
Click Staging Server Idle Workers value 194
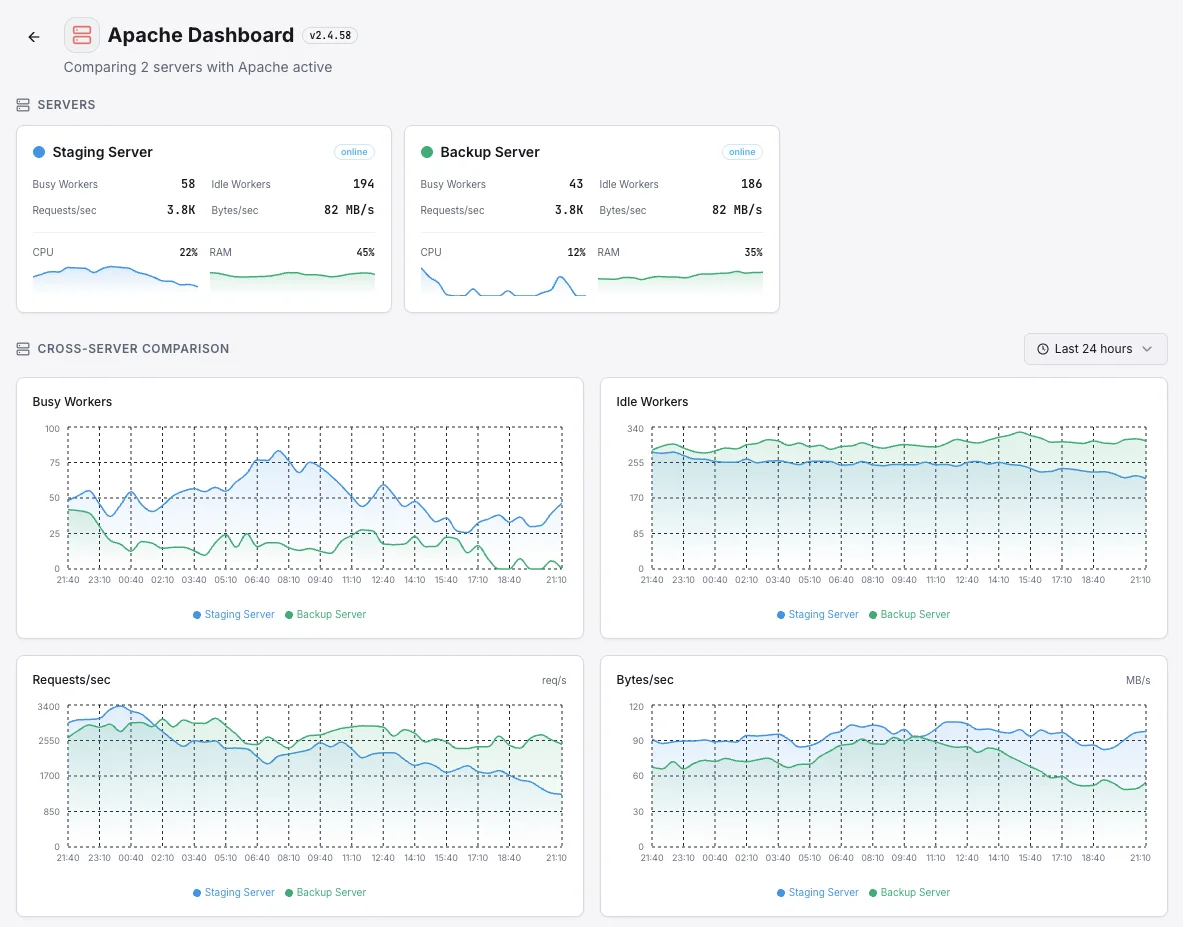point(364,184)
